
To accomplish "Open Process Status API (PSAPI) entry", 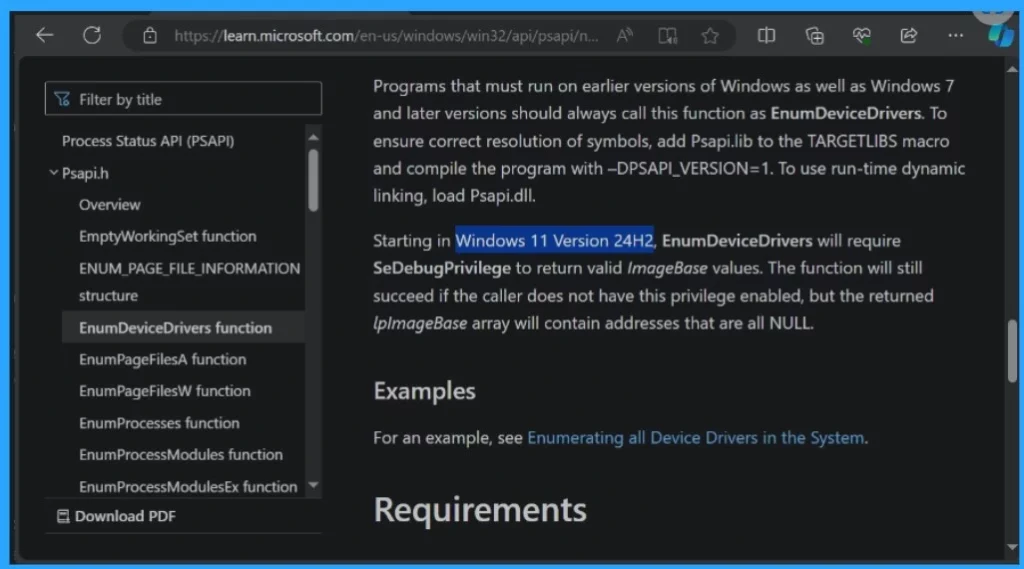I will click(x=148, y=140).
